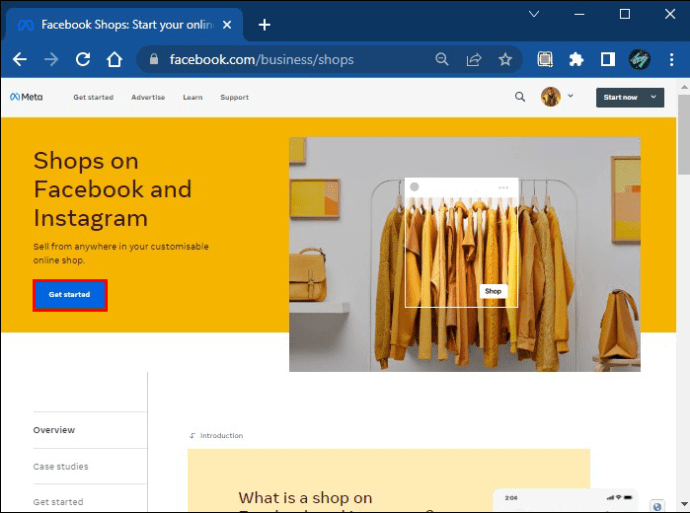The height and width of the screenshot is (513, 690).
Task: Select Overview in the side navigation
Action: coord(54,430)
